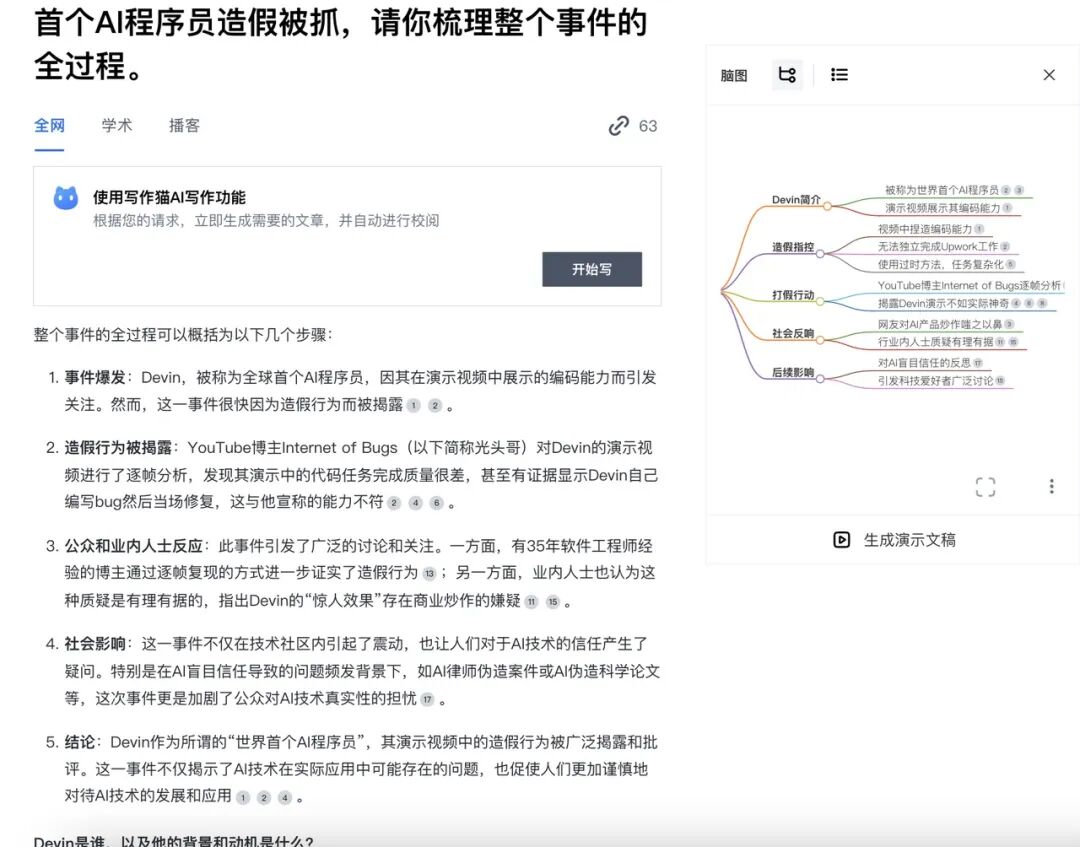1080x847 pixels.
Task: Open the mind map in fullscreen
Action: click(986, 487)
